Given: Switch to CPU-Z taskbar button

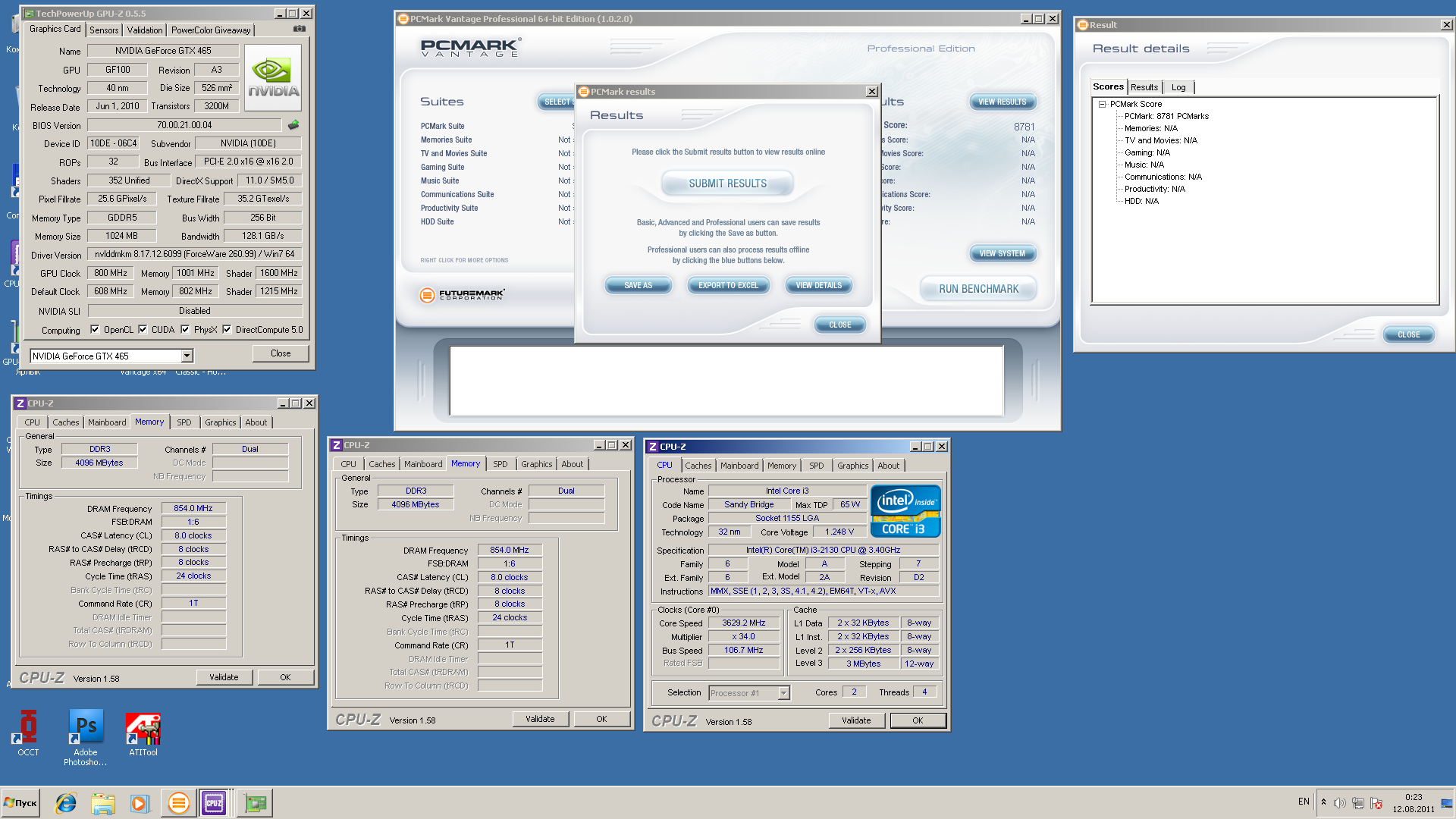Looking at the screenshot, I should click(215, 803).
